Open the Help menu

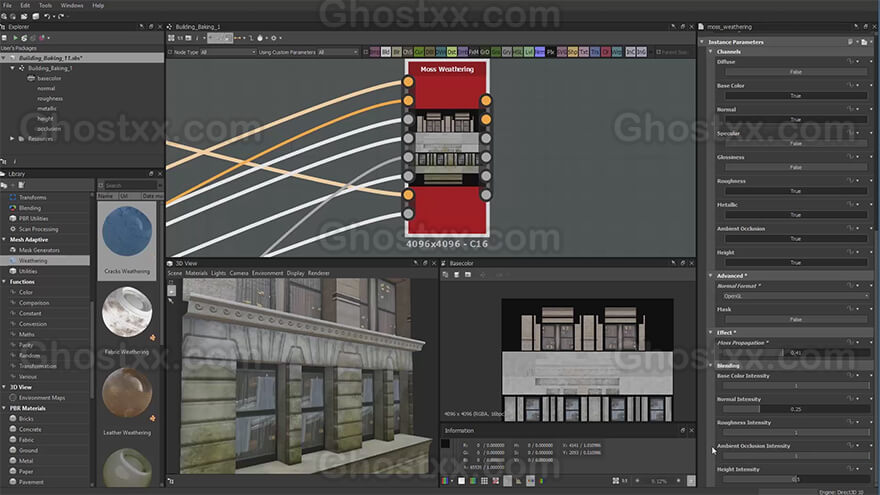coord(98,5)
